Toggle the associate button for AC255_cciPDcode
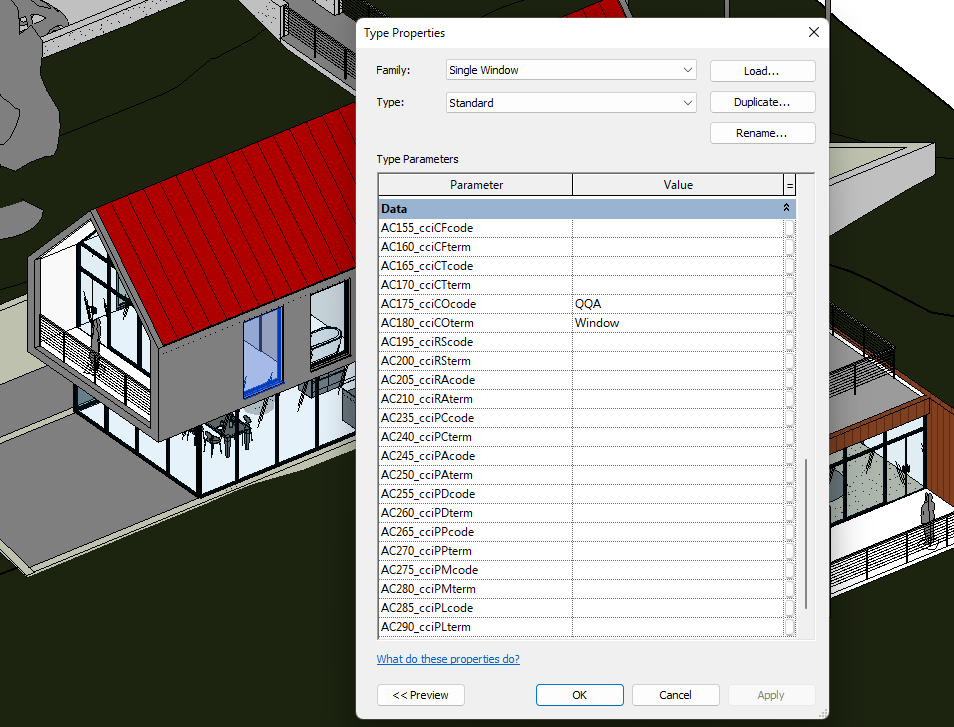 (x=789, y=494)
